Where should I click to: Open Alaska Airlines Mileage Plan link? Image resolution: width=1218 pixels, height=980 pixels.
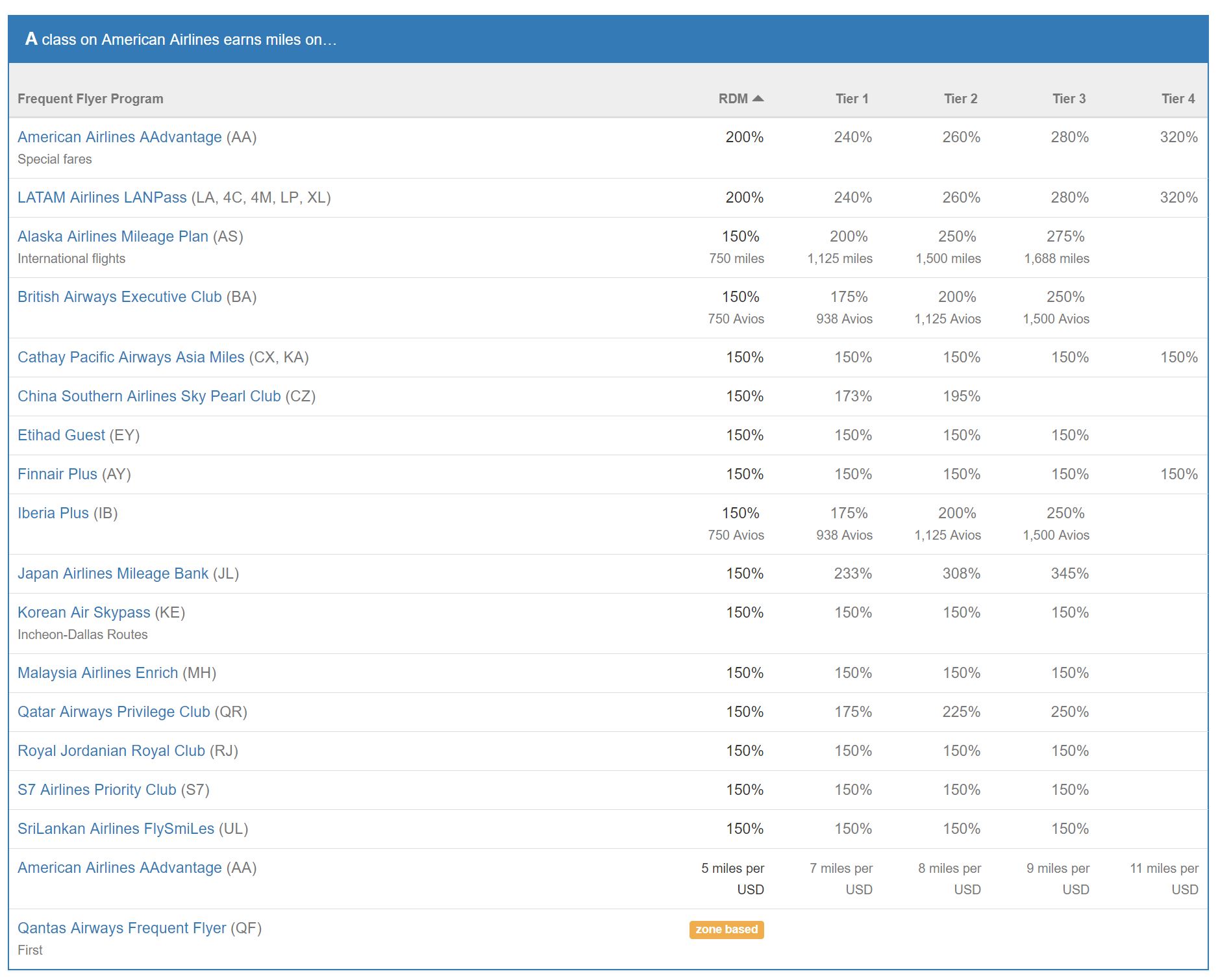tap(113, 236)
